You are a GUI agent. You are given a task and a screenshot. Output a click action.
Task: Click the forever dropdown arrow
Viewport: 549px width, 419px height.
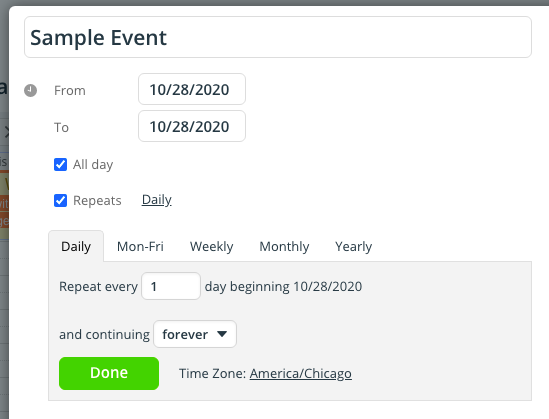pyautogui.click(x=222, y=334)
